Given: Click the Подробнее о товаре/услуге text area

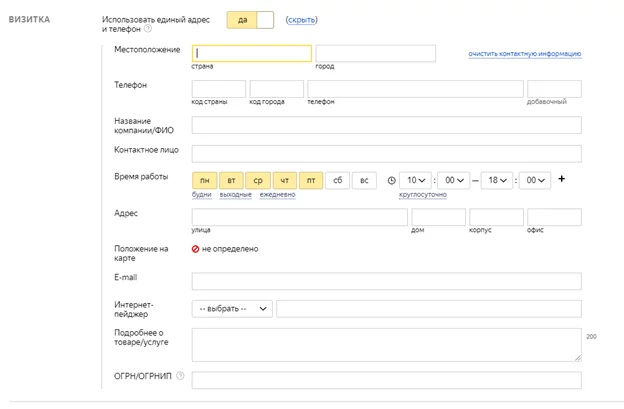Looking at the screenshot, I should tap(386, 345).
